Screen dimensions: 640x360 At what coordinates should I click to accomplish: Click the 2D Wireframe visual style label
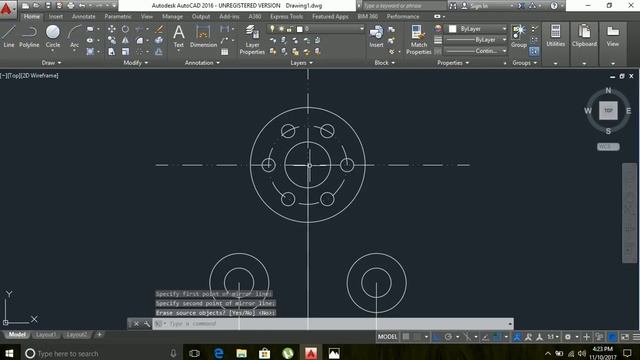tap(40, 76)
